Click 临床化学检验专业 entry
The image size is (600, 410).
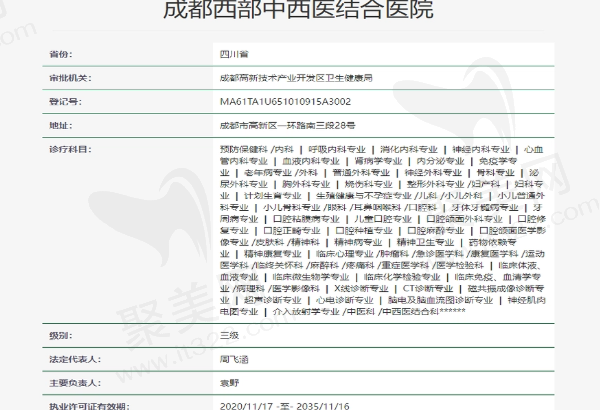tap(402, 277)
